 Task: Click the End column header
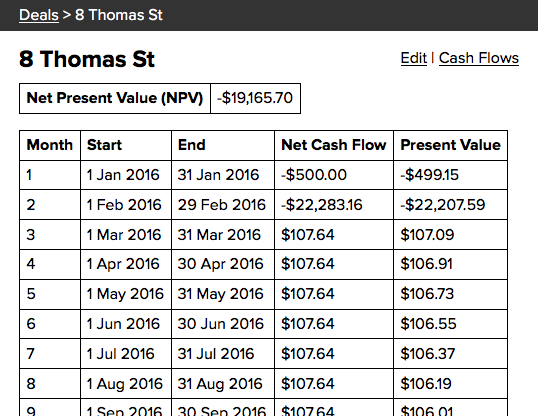[223, 145]
